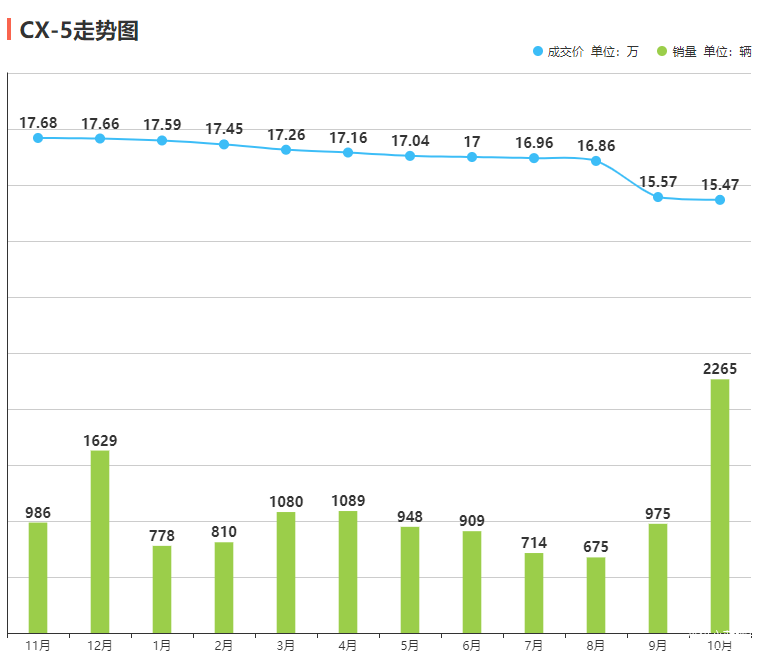The image size is (764, 666).
Task: Click the 17.04 price point marker
Action: coord(410,156)
